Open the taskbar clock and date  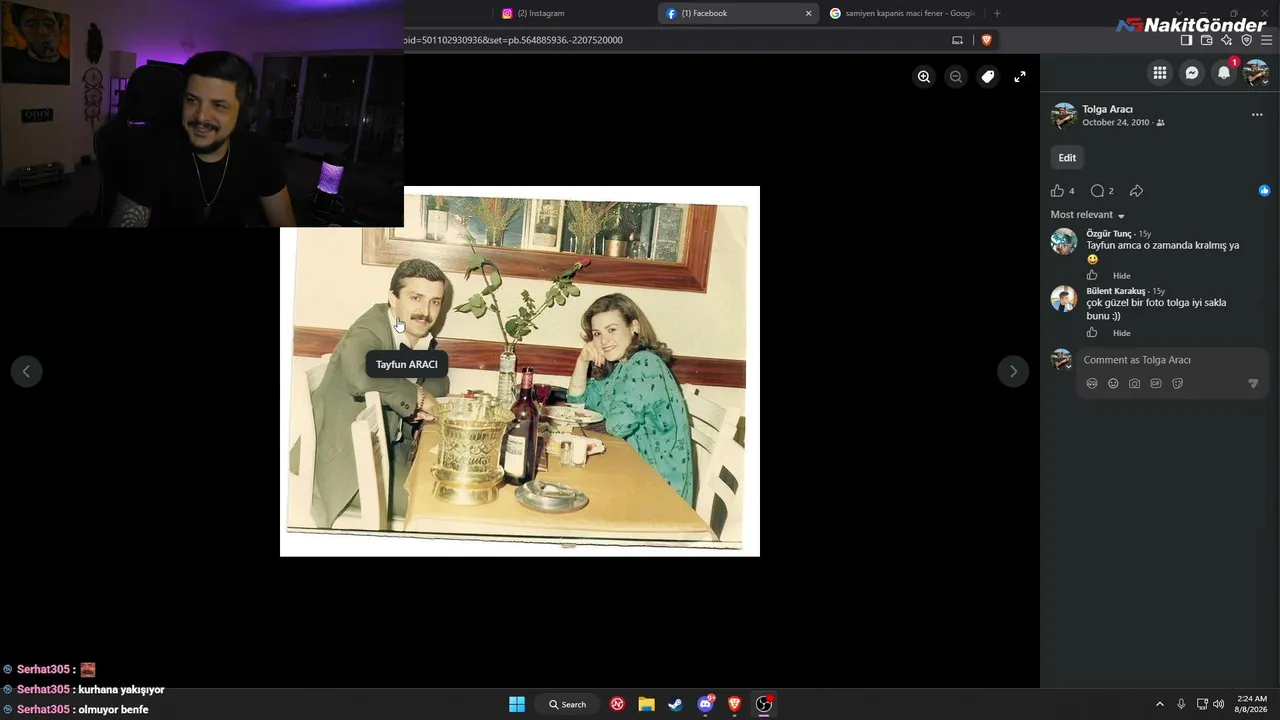click(x=1252, y=704)
